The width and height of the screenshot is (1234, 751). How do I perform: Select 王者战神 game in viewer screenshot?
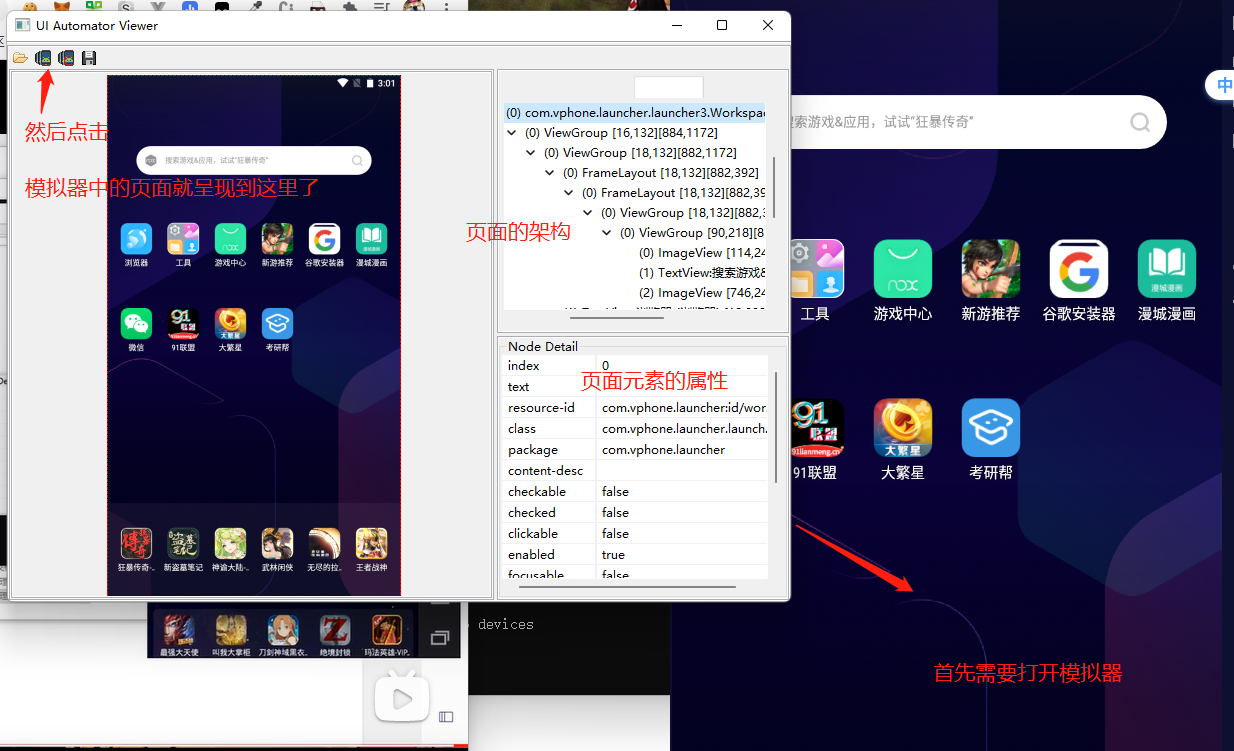371,543
